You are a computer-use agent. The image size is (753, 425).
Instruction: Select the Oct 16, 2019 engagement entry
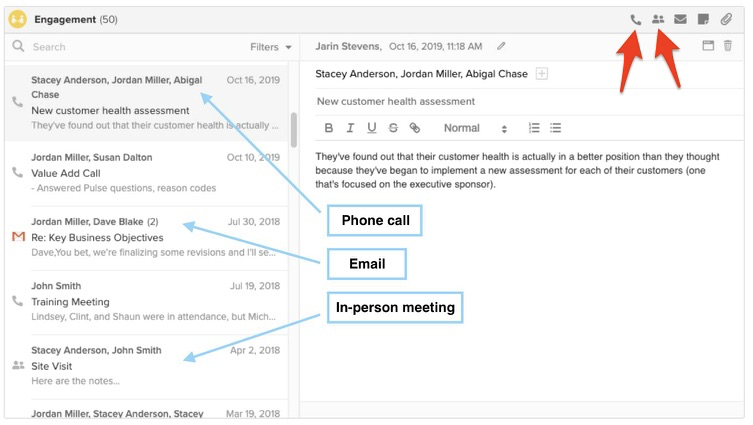146,102
